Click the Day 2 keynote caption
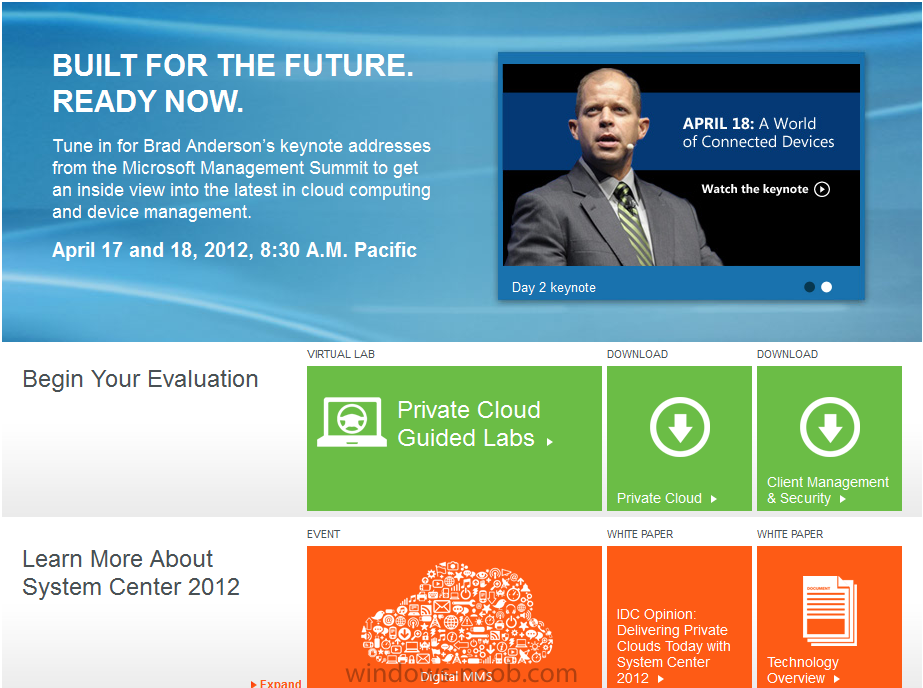Viewport: 923px width, 688px height. point(553,287)
